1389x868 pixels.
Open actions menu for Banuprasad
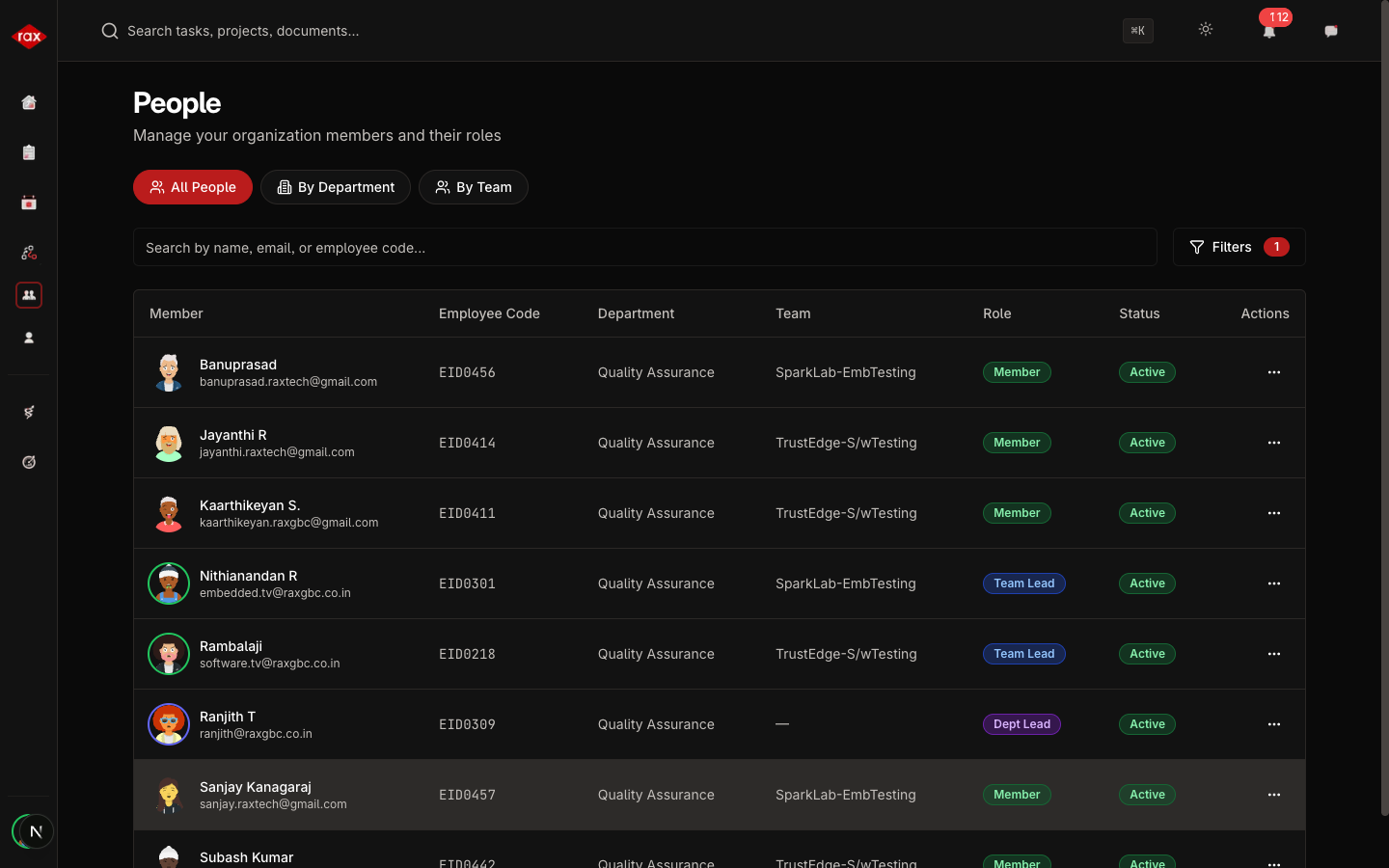(1273, 372)
